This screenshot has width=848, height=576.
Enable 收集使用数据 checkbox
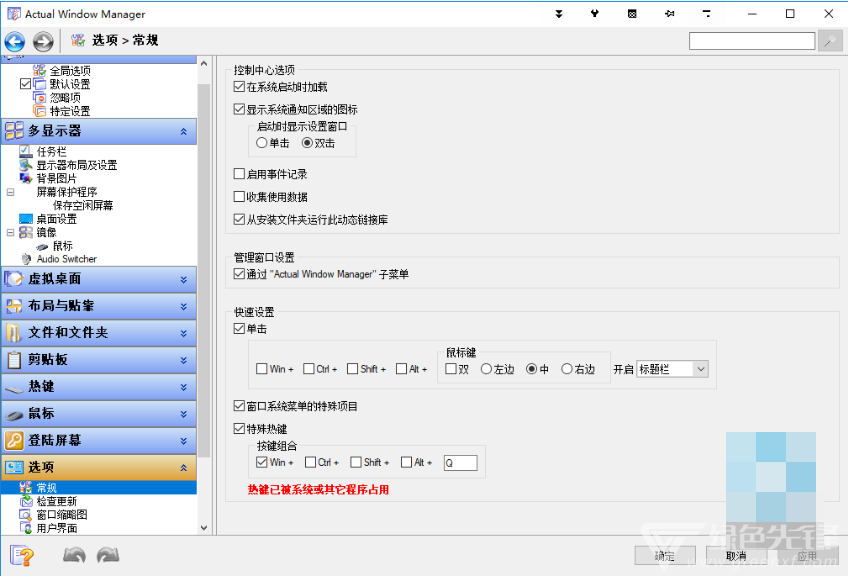239,196
